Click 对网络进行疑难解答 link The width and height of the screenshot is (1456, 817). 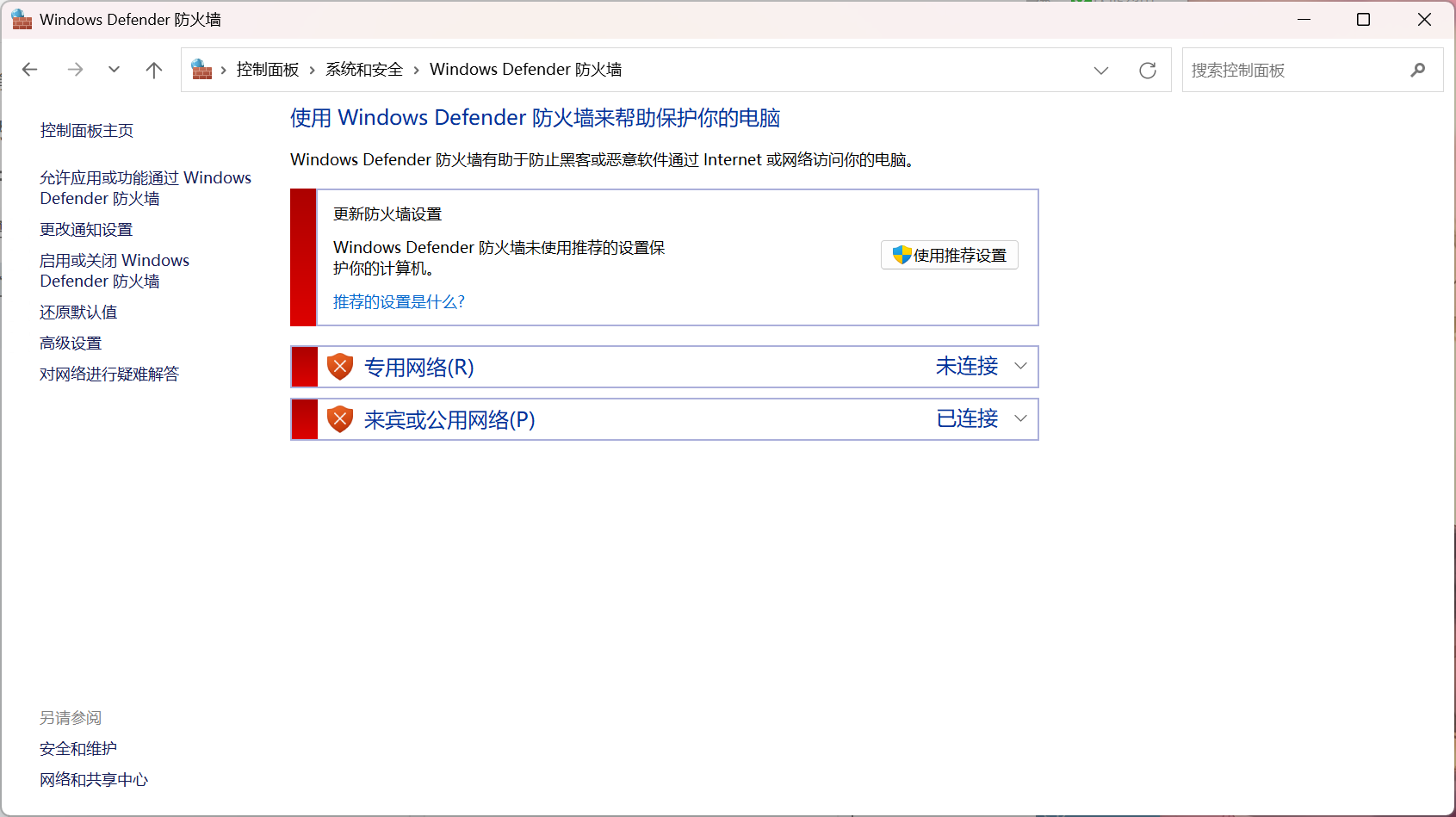[x=109, y=374]
